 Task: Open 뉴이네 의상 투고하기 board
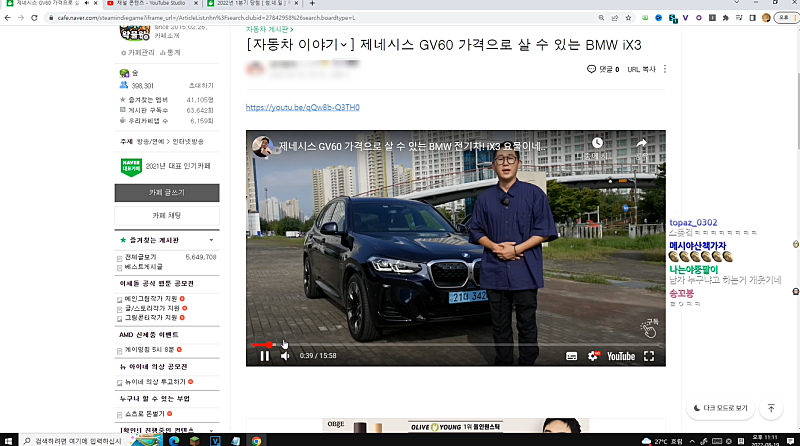[155, 382]
